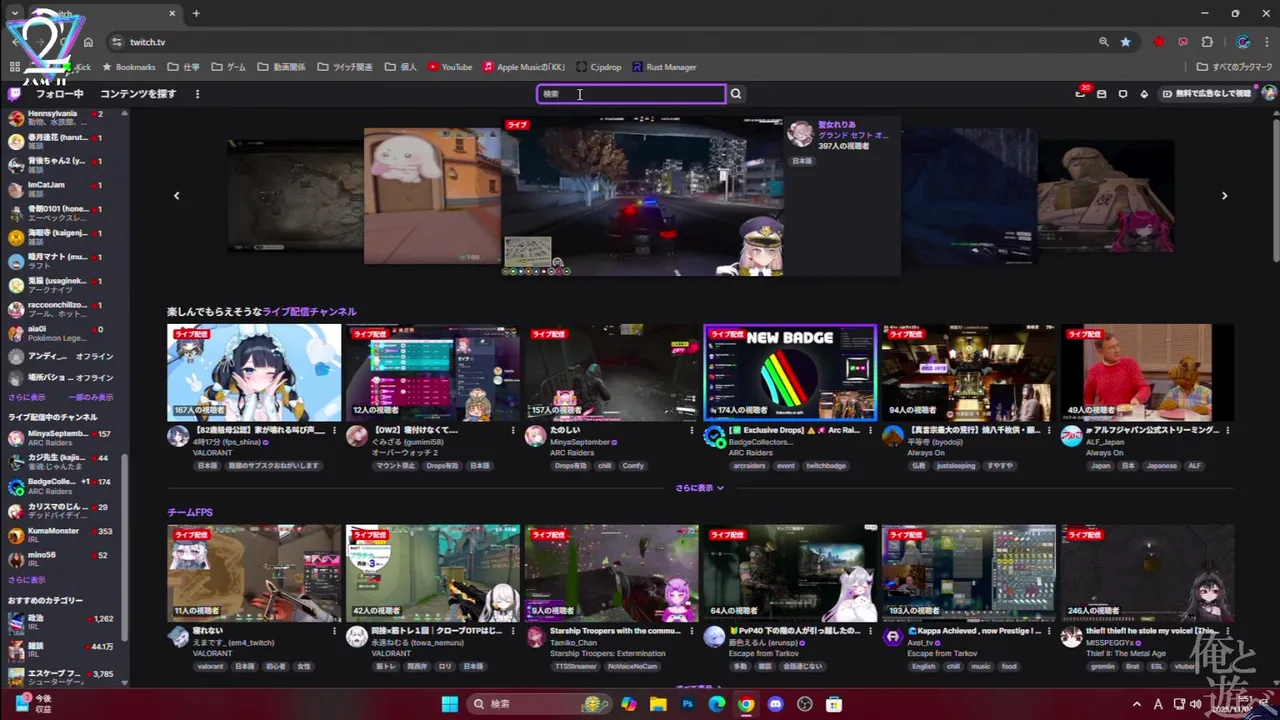Expand さらに表示 under followed channels list

click(x=27, y=397)
